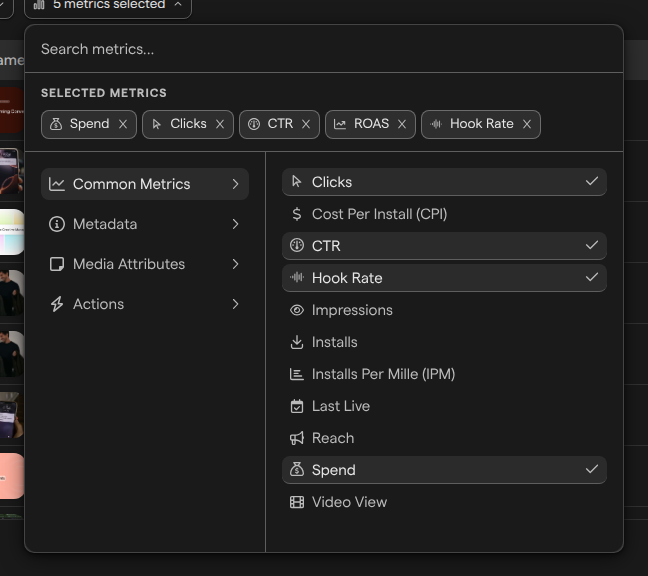Expand Common Metrics chevron

(236, 184)
